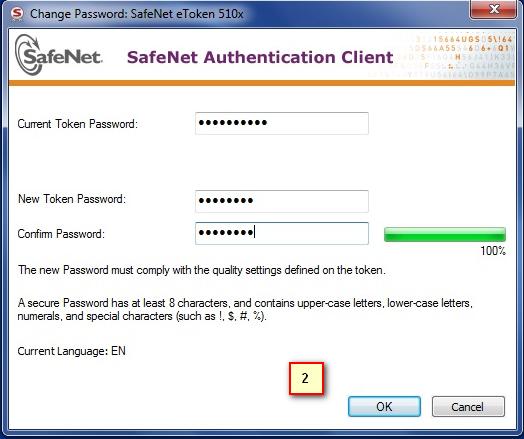Image resolution: width=524 pixels, height=439 pixels.
Task: Focus the New Token Password field
Action: click(282, 201)
